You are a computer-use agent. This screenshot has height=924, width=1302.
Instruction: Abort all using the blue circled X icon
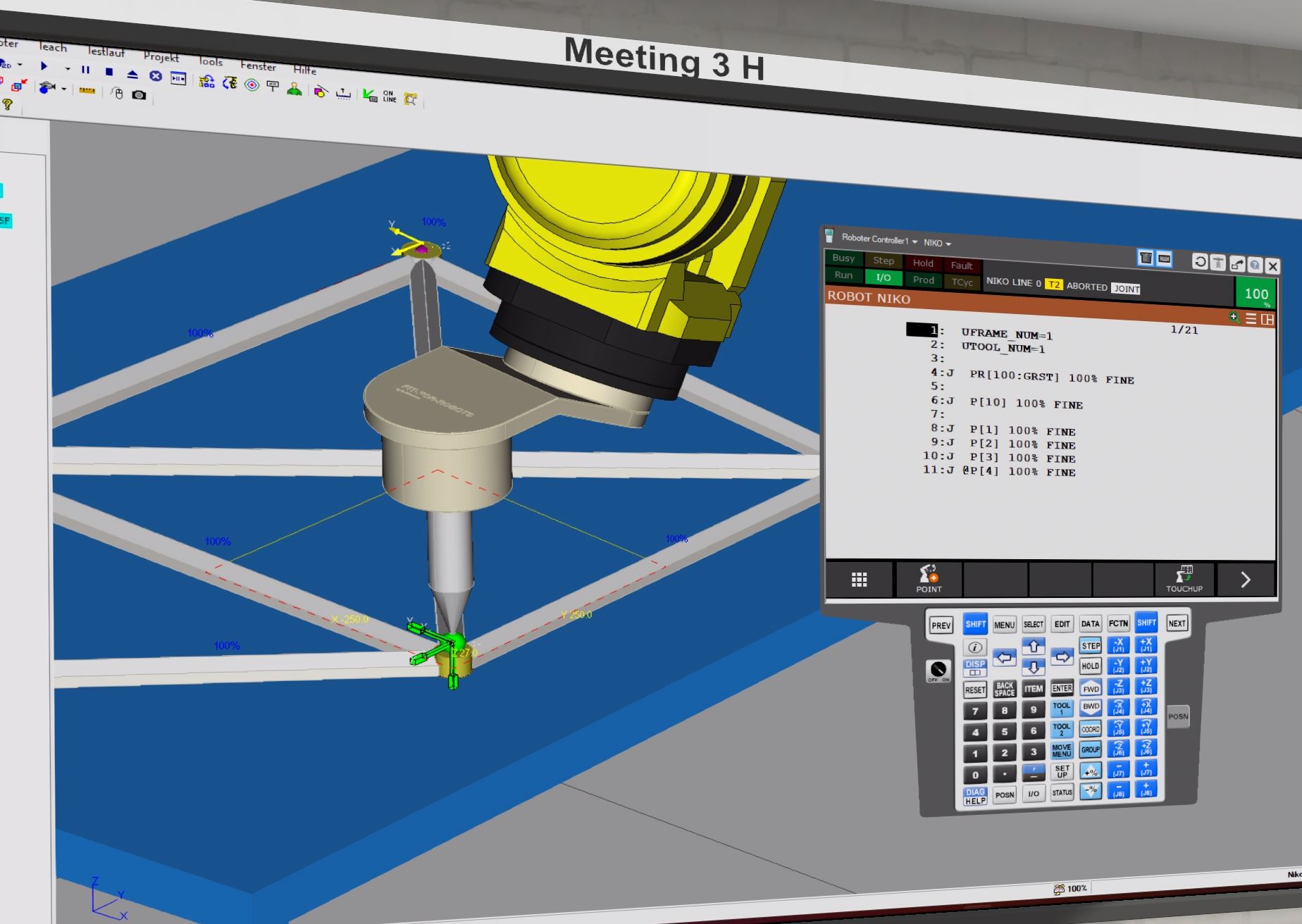(x=156, y=76)
